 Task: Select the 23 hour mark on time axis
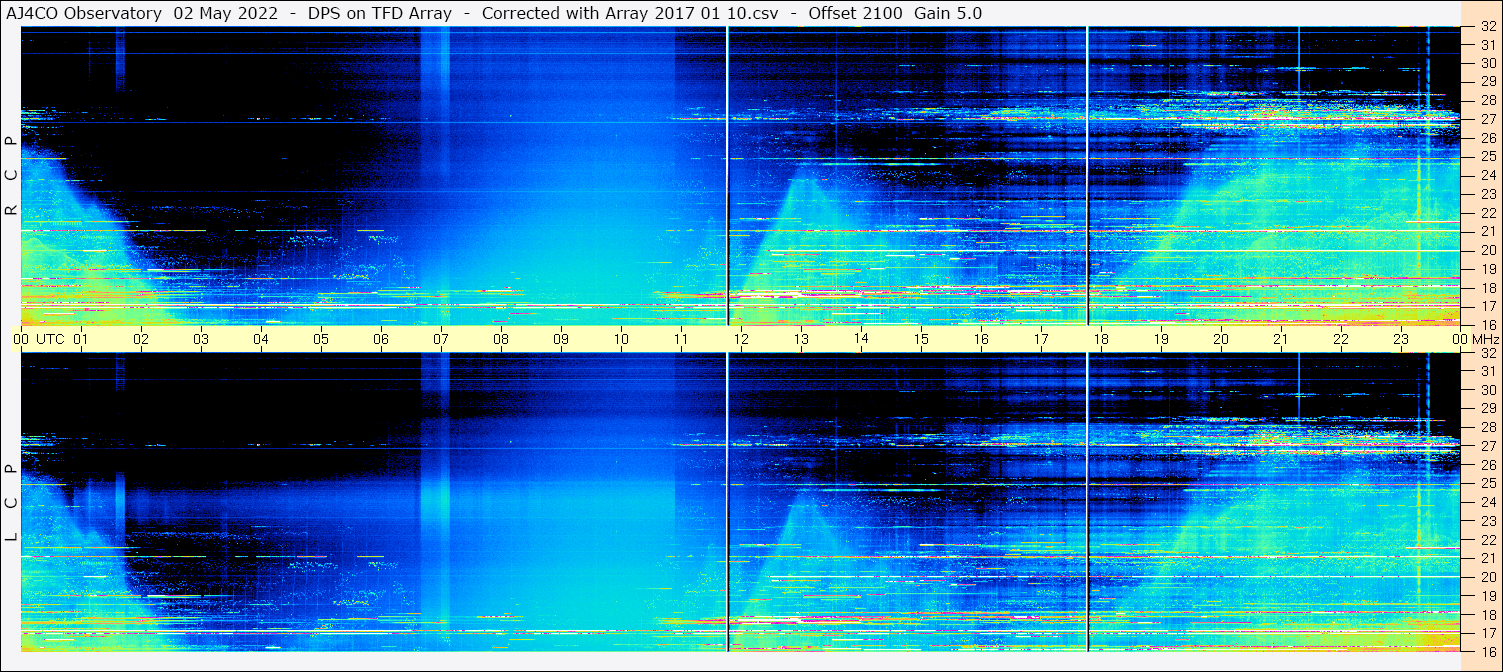[1401, 339]
